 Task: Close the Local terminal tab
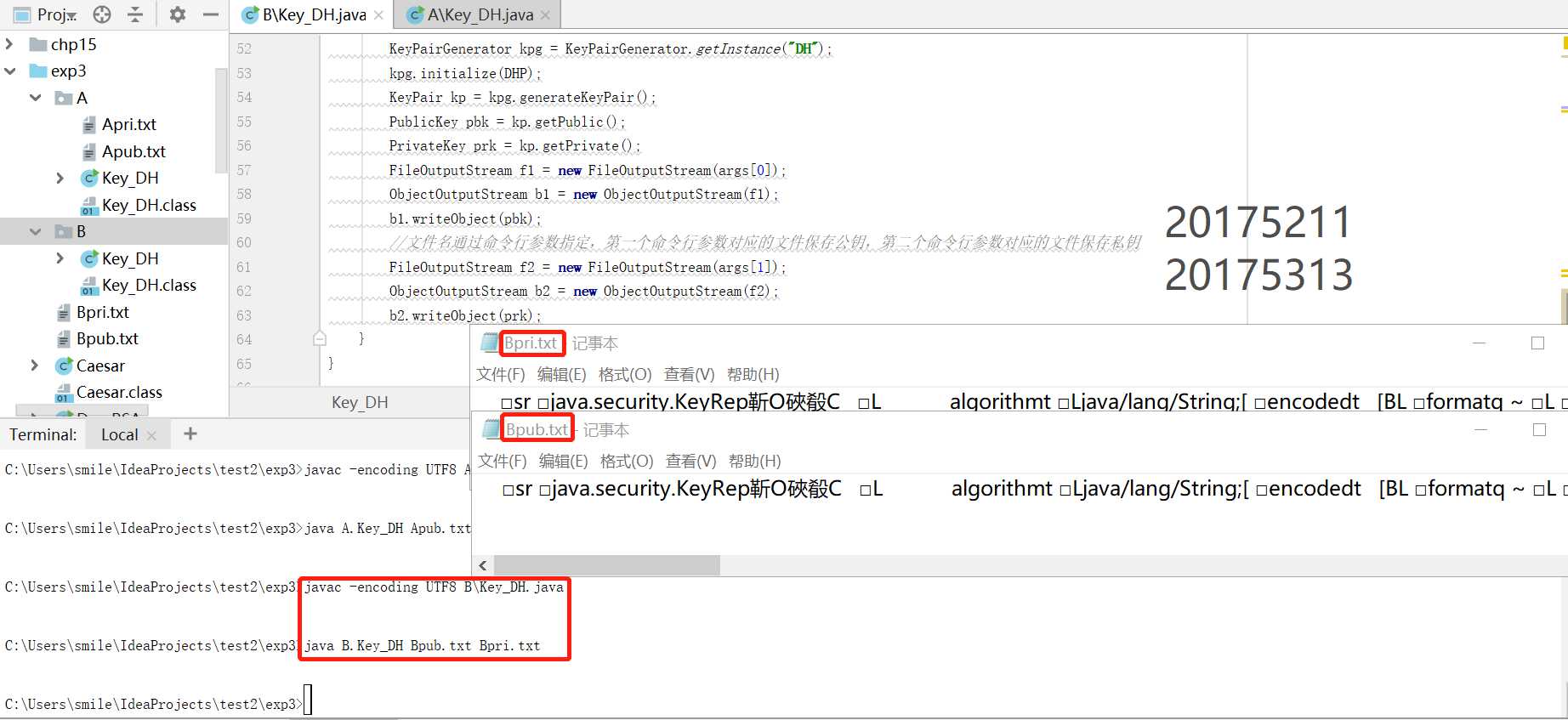151,435
